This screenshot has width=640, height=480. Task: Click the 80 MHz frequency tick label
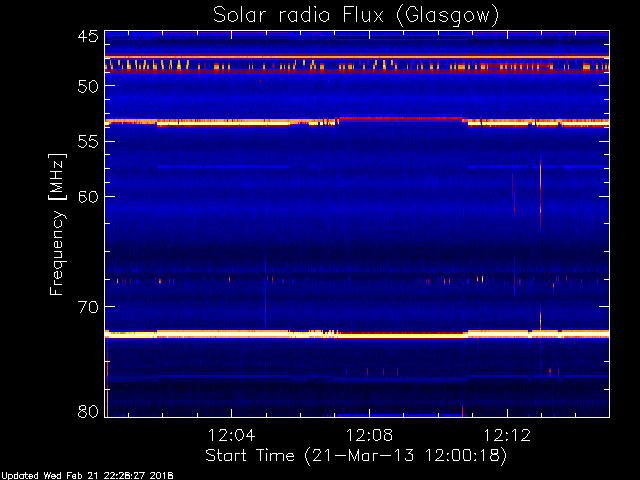[x=88, y=411]
